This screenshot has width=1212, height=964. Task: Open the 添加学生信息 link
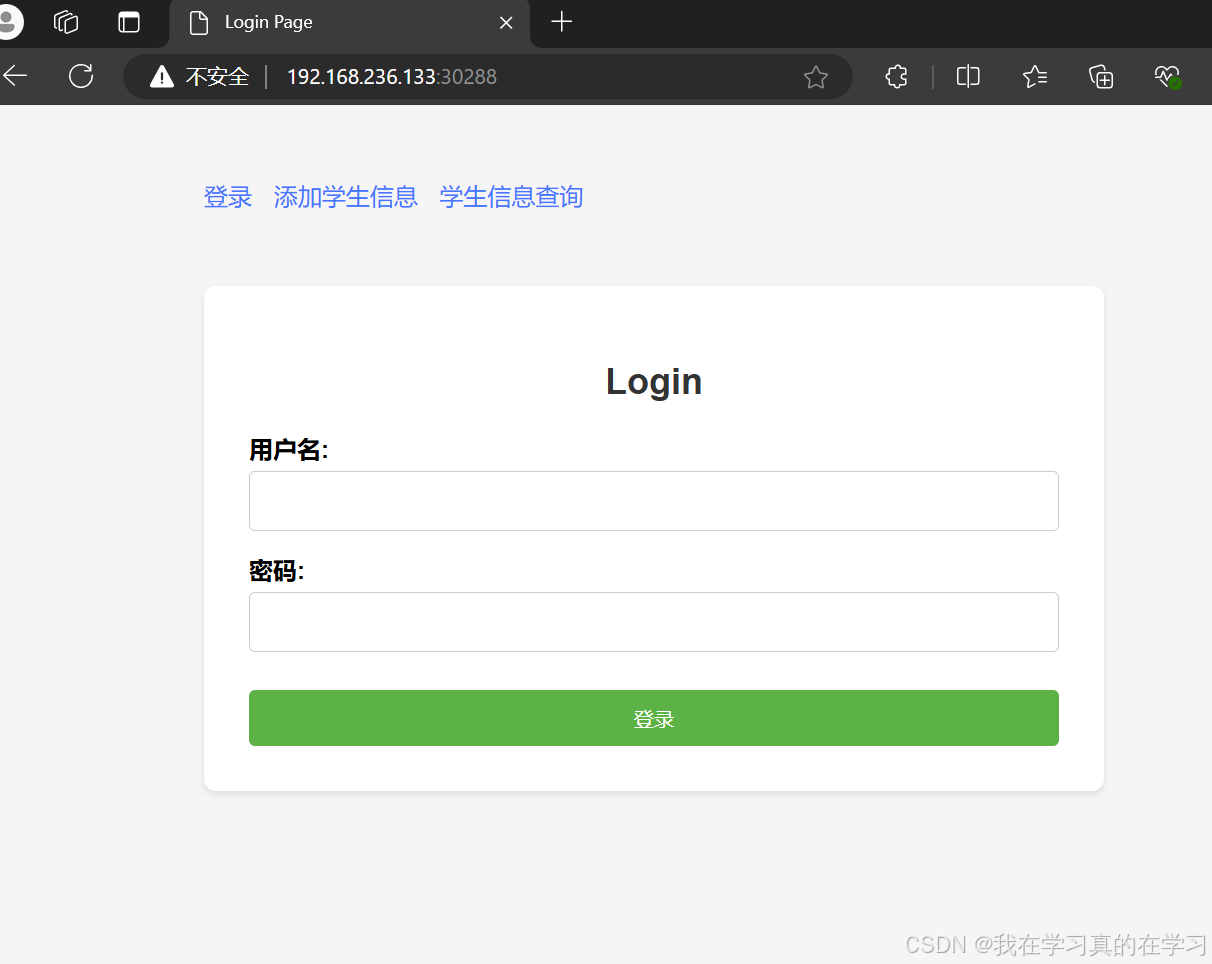(x=346, y=197)
